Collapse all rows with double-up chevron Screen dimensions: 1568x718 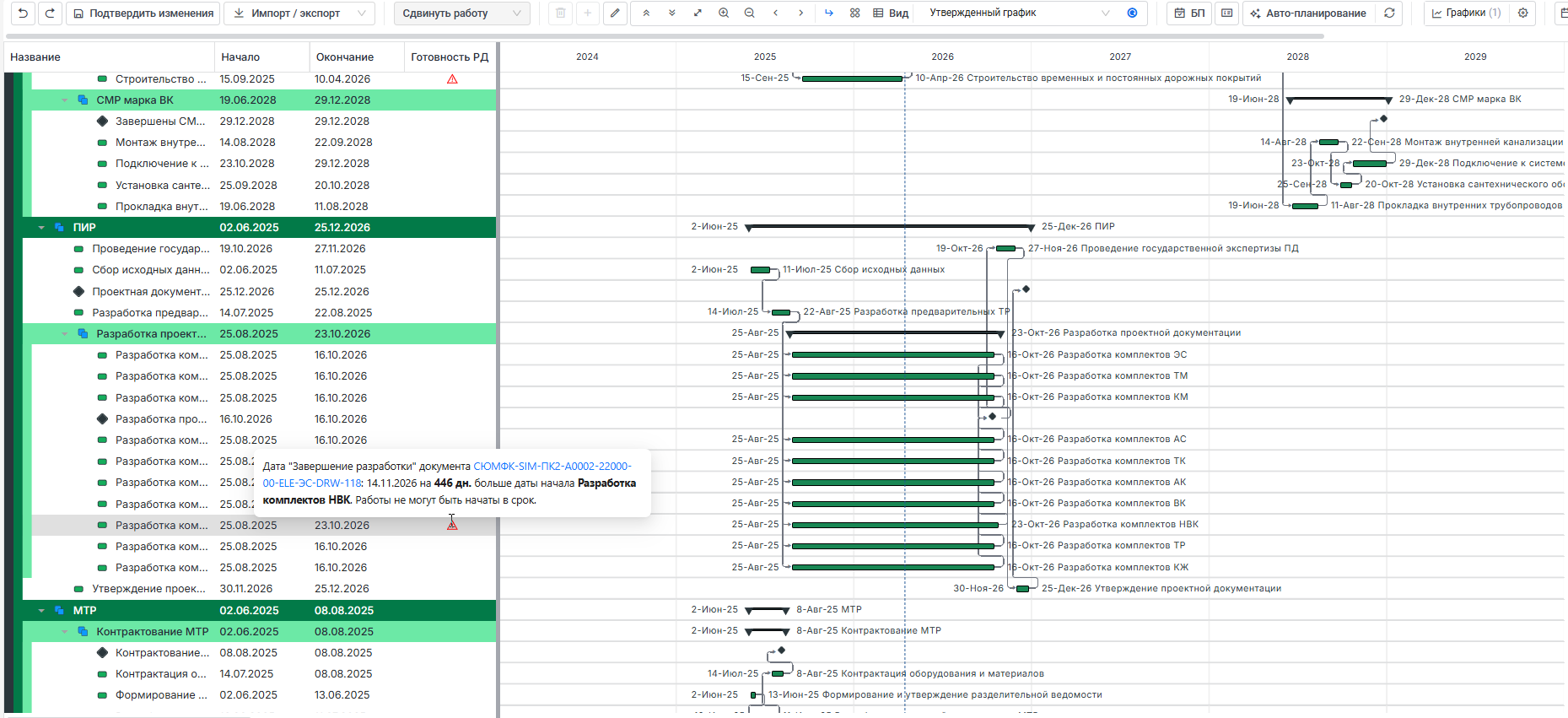tap(646, 13)
